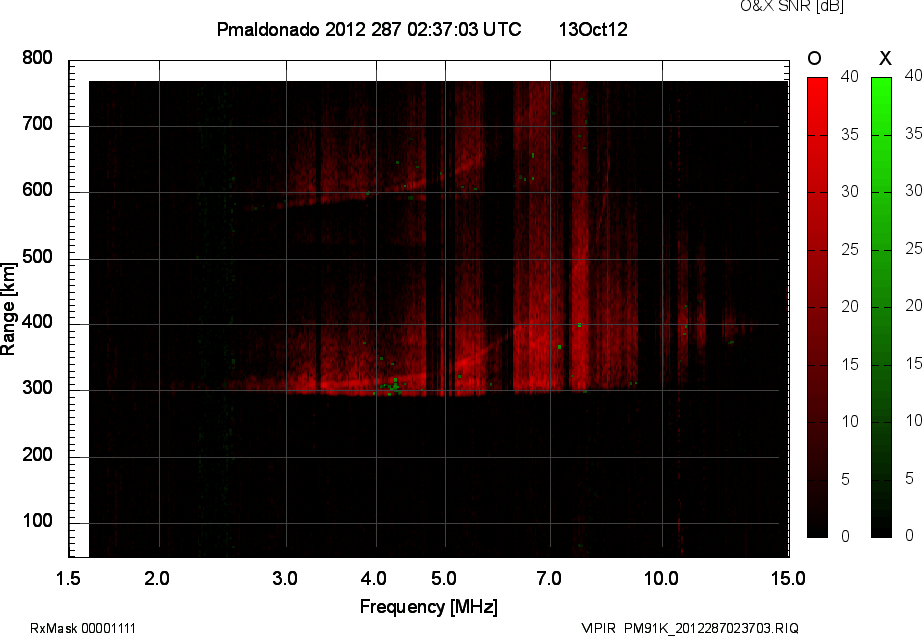Click the 700 range axis tick label
The image size is (922, 636).
(x=37, y=124)
